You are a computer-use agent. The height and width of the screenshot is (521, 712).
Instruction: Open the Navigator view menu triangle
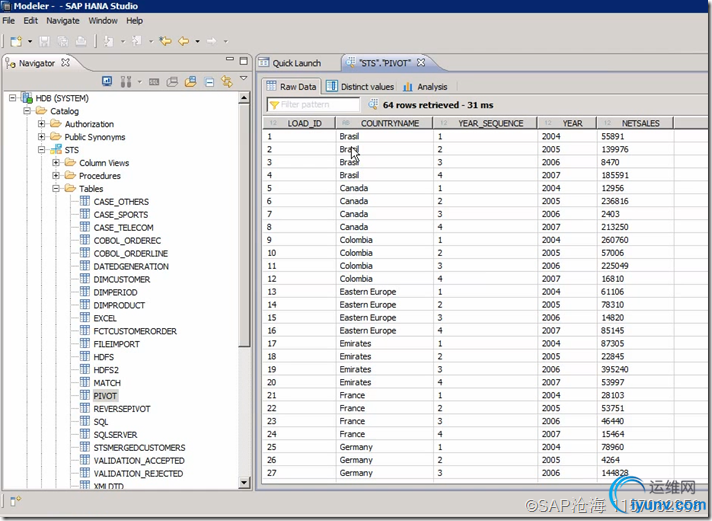tap(244, 78)
